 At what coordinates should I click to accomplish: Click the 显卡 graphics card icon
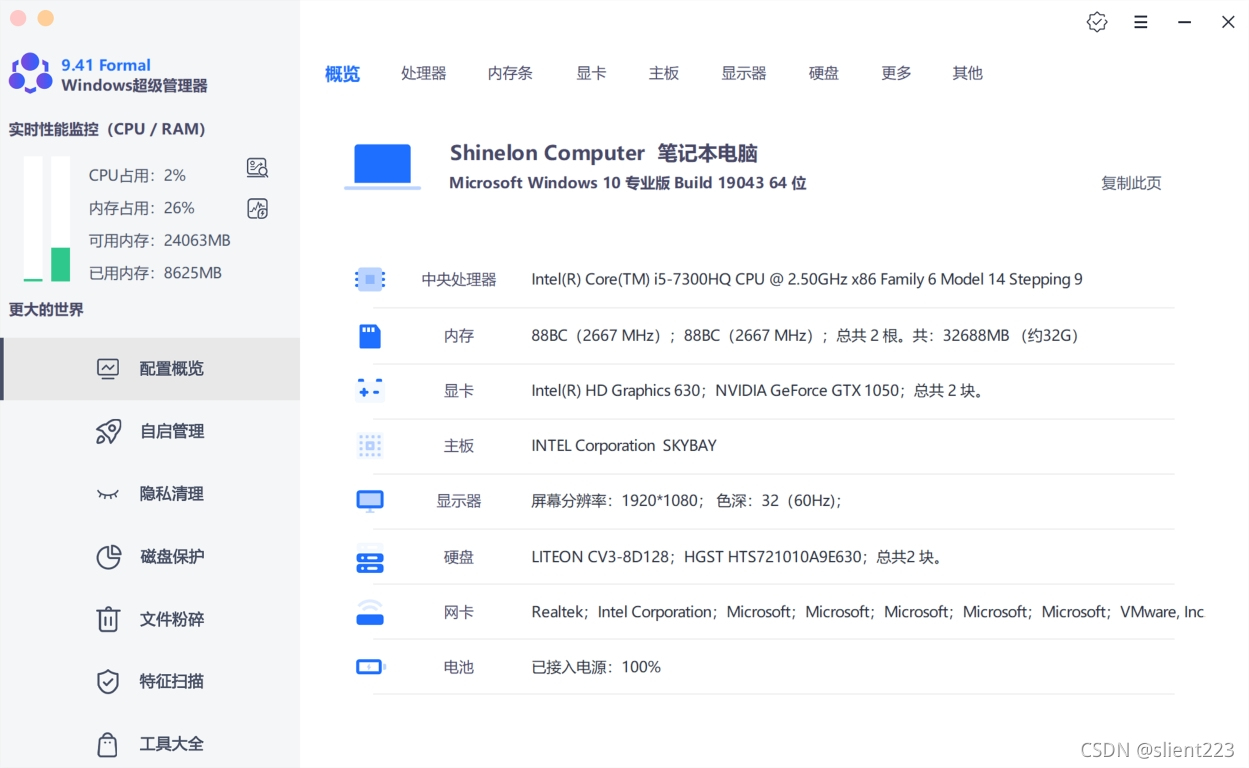[x=370, y=391]
